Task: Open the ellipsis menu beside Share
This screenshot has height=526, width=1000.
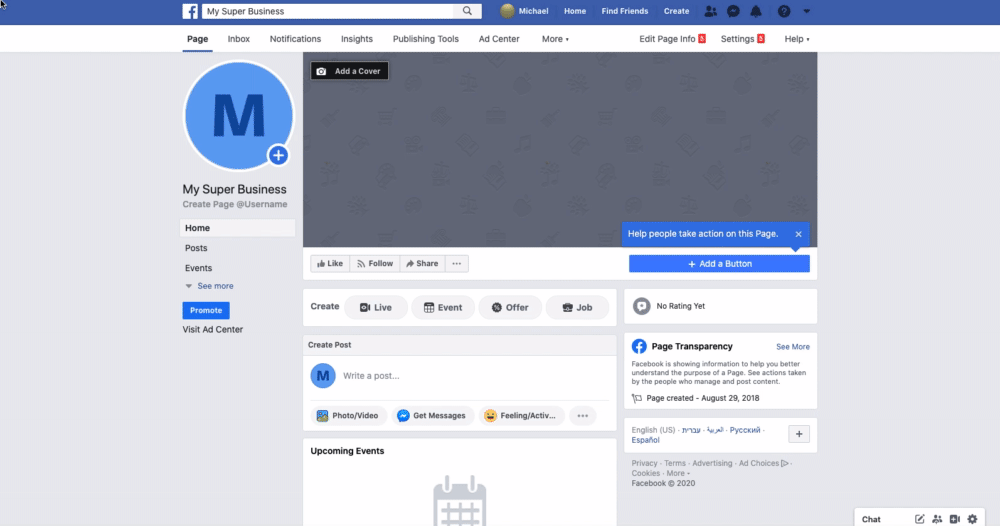Action: [x=457, y=263]
